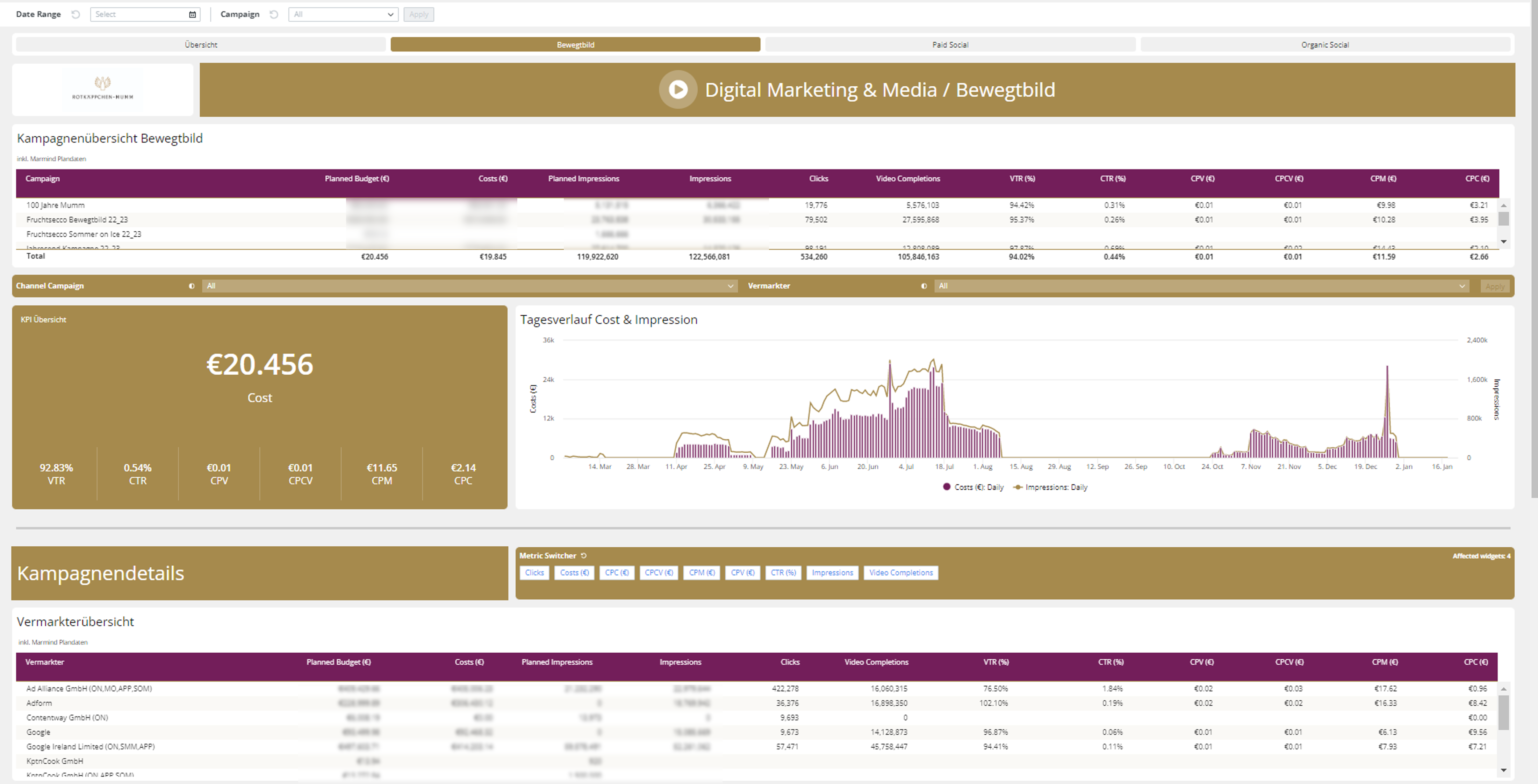Viewport: 1538px width, 784px height.
Task: Open the top Campaign dropdown
Action: pyautogui.click(x=343, y=14)
